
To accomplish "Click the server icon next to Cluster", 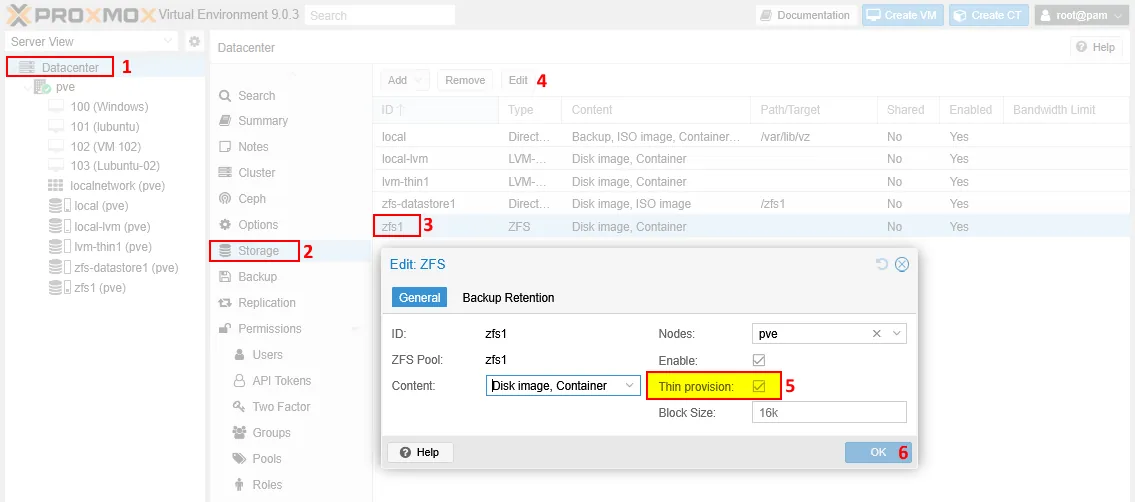I will (225, 173).
